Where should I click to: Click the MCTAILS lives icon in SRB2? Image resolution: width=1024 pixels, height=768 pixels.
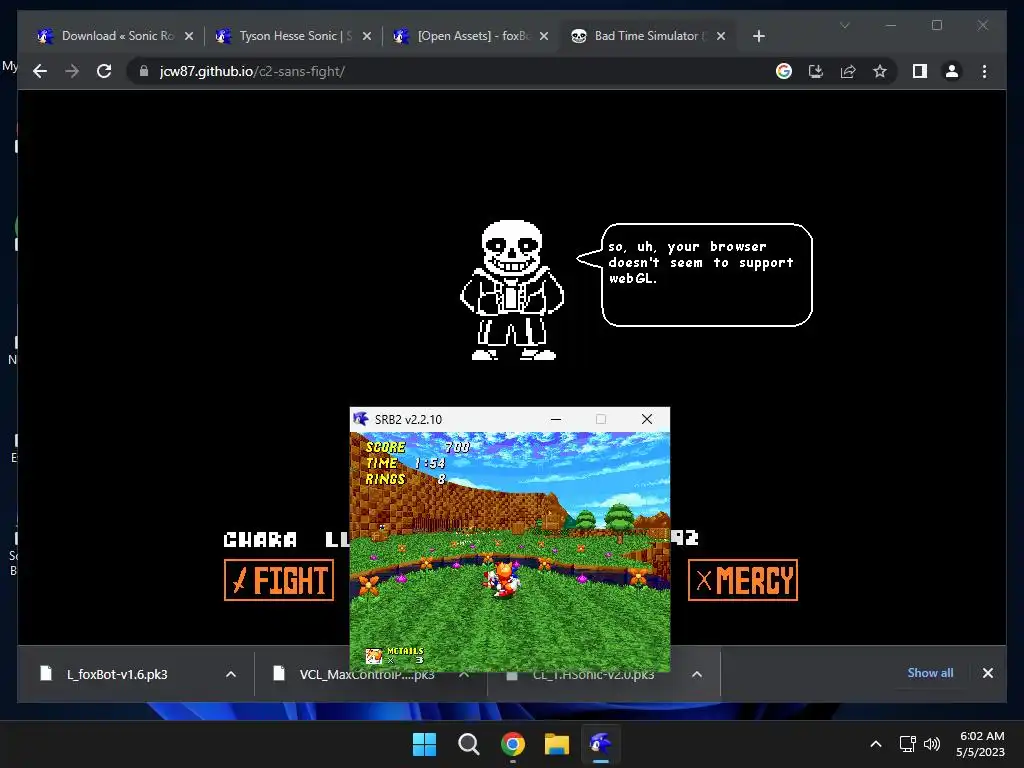tap(374, 656)
